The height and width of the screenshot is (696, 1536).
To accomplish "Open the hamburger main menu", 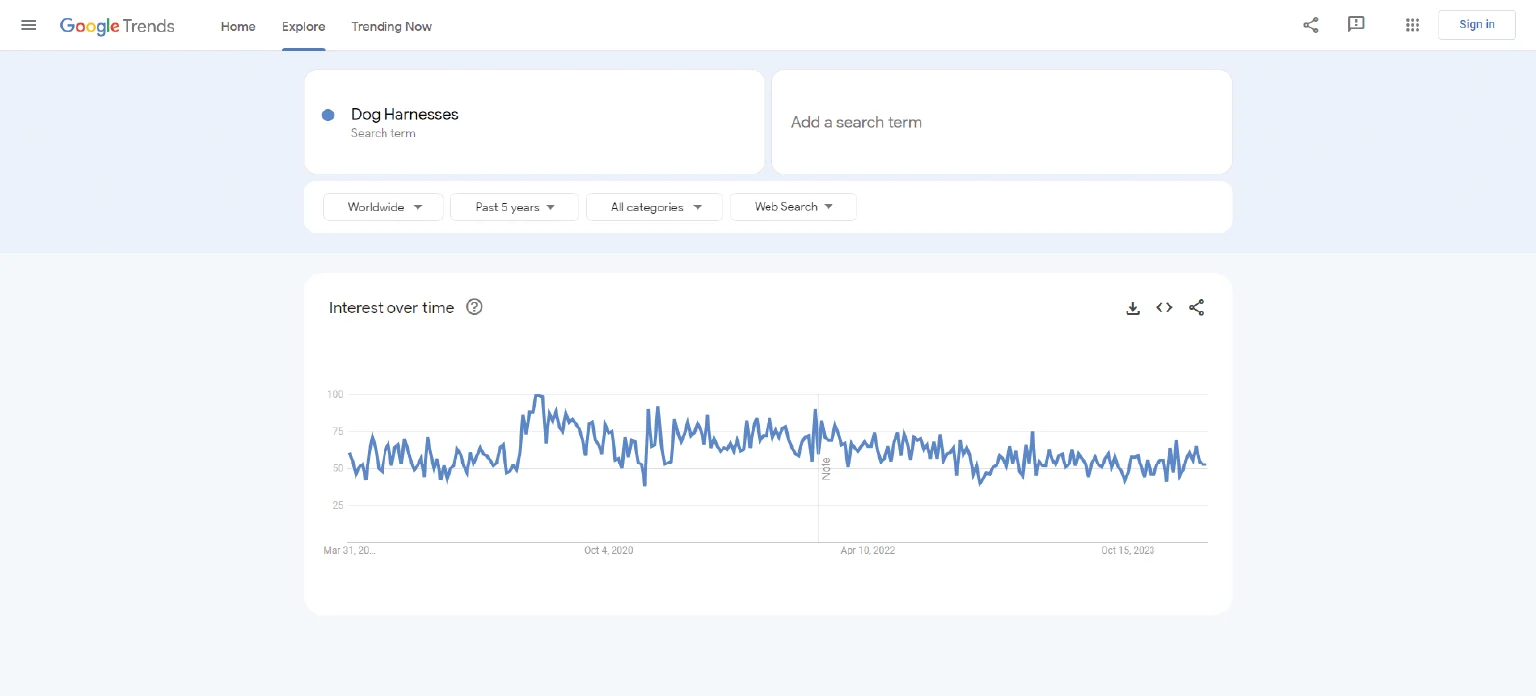I will tap(29, 25).
